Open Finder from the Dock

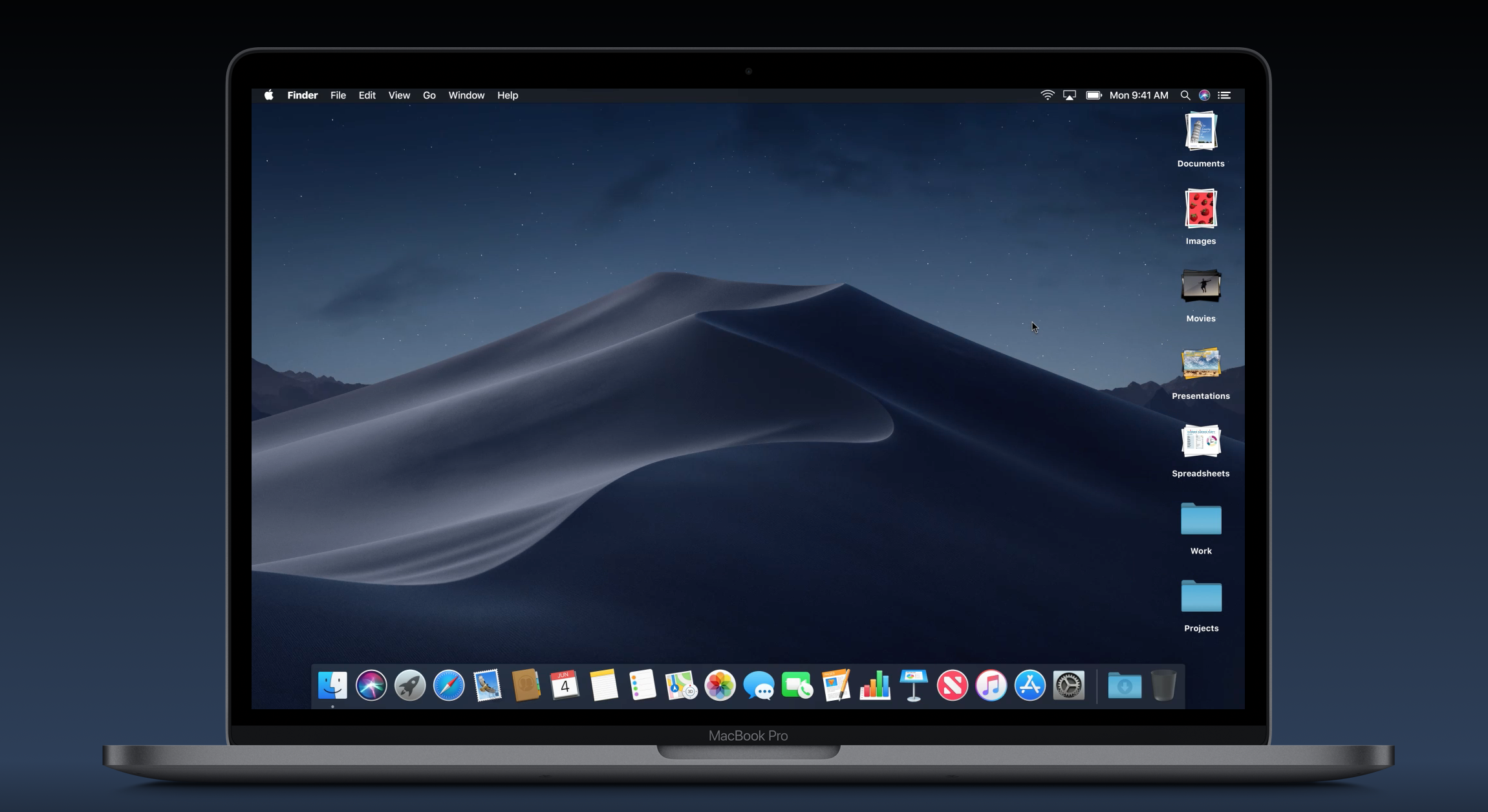pyautogui.click(x=332, y=685)
